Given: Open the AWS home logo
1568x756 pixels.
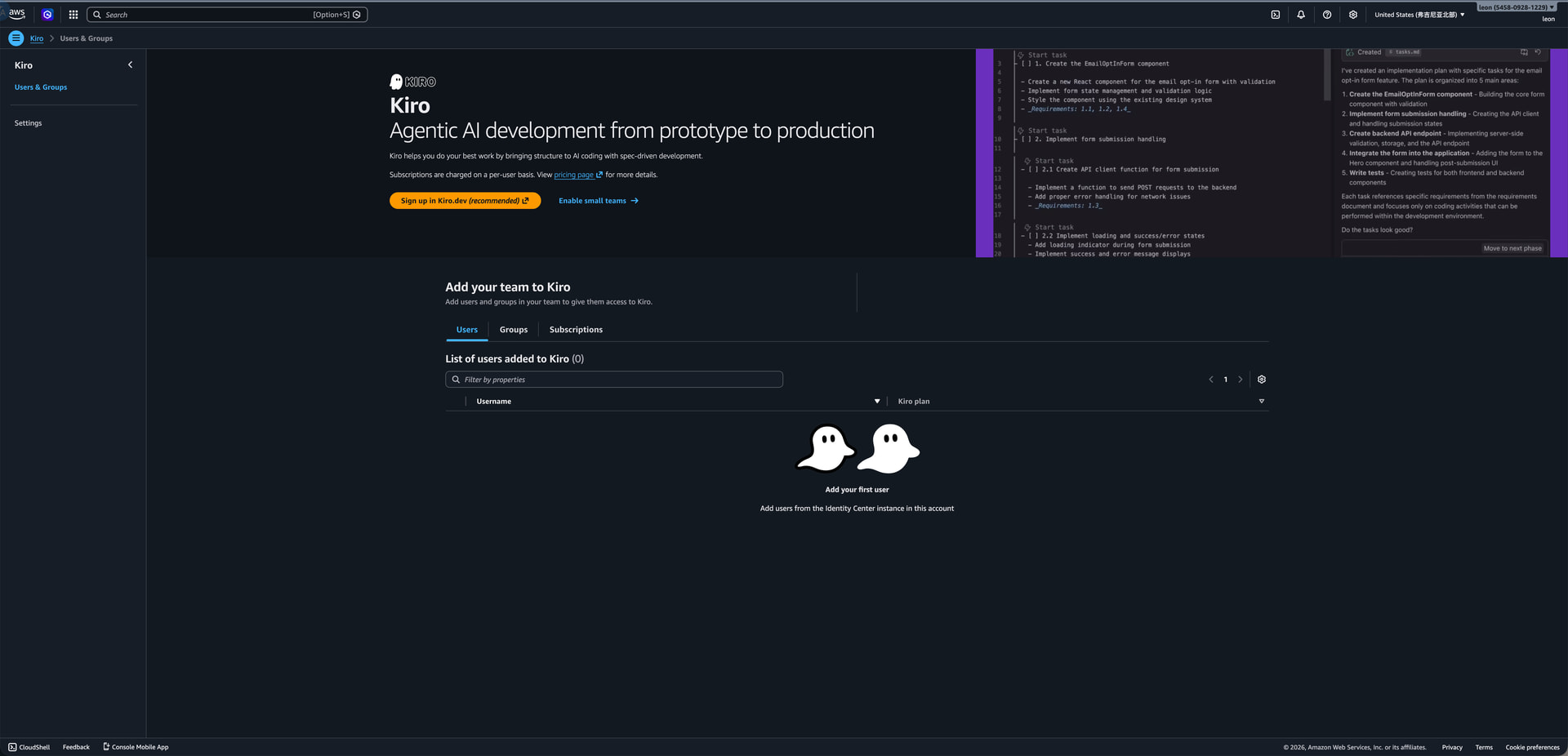Looking at the screenshot, I should coord(17,14).
